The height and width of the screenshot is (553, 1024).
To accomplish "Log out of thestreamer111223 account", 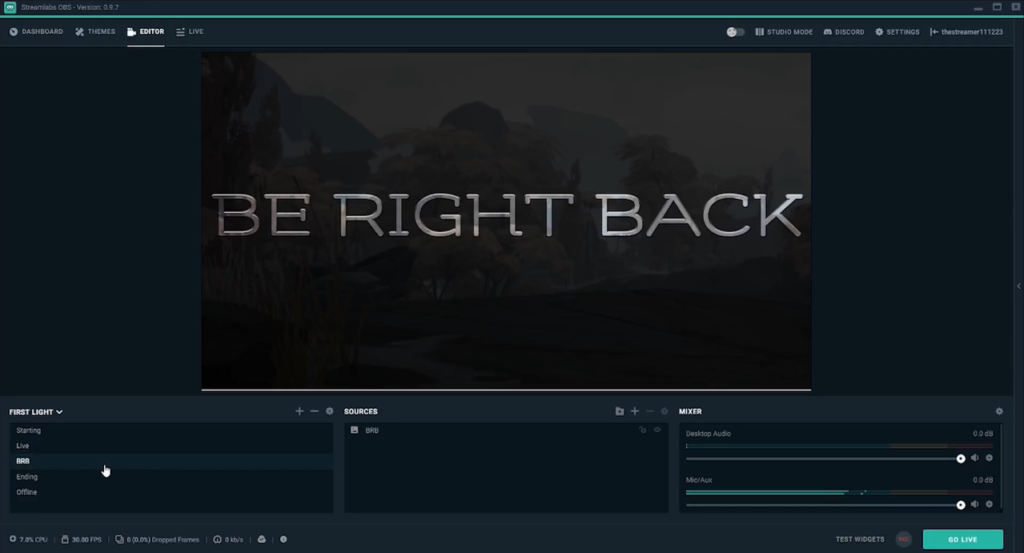I will point(967,32).
